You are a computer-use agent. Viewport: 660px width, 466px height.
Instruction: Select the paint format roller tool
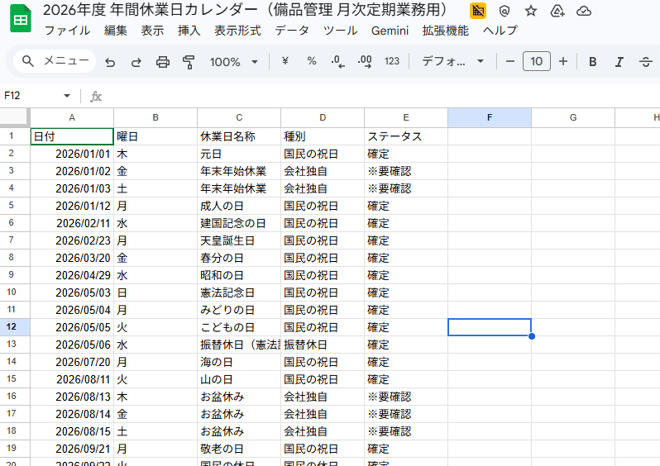(x=188, y=62)
